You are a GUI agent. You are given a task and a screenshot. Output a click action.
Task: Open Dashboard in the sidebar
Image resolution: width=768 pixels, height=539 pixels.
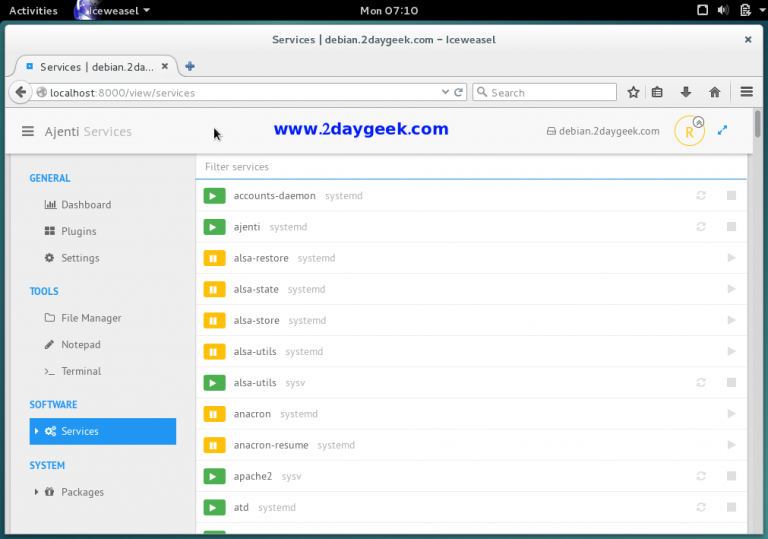tap(85, 205)
